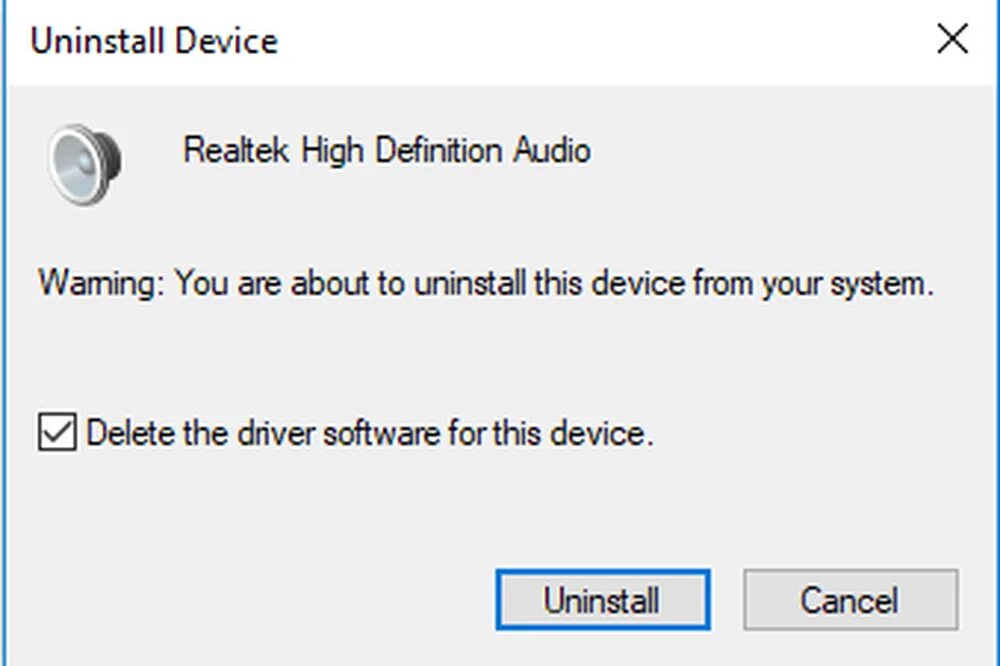1000x666 pixels.
Task: Click the Uninstall Device title text
Action: (x=154, y=41)
